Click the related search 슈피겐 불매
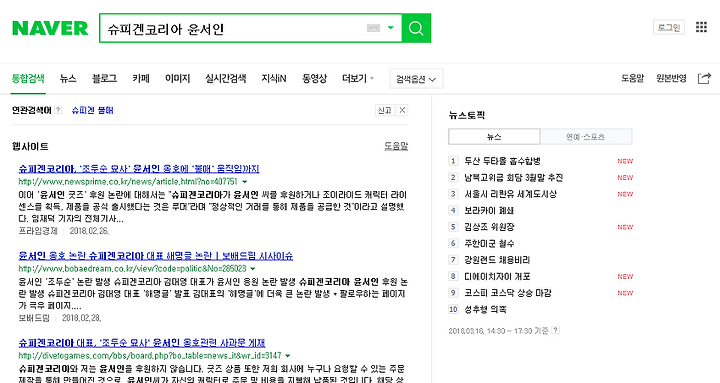Viewport: 720px width, 383px height. tap(92, 110)
